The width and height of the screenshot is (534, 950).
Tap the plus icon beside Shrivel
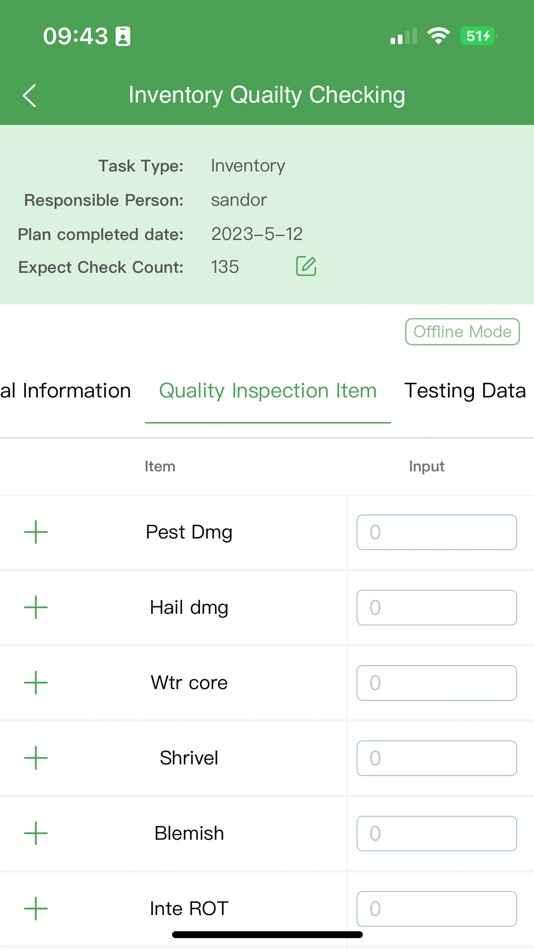pyautogui.click(x=36, y=758)
